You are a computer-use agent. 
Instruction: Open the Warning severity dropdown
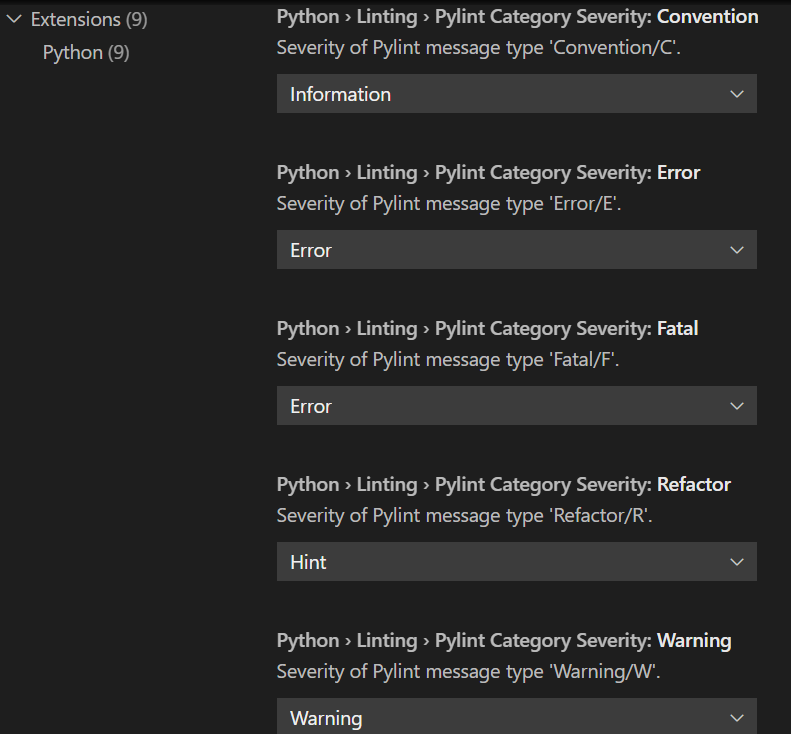[500, 718]
